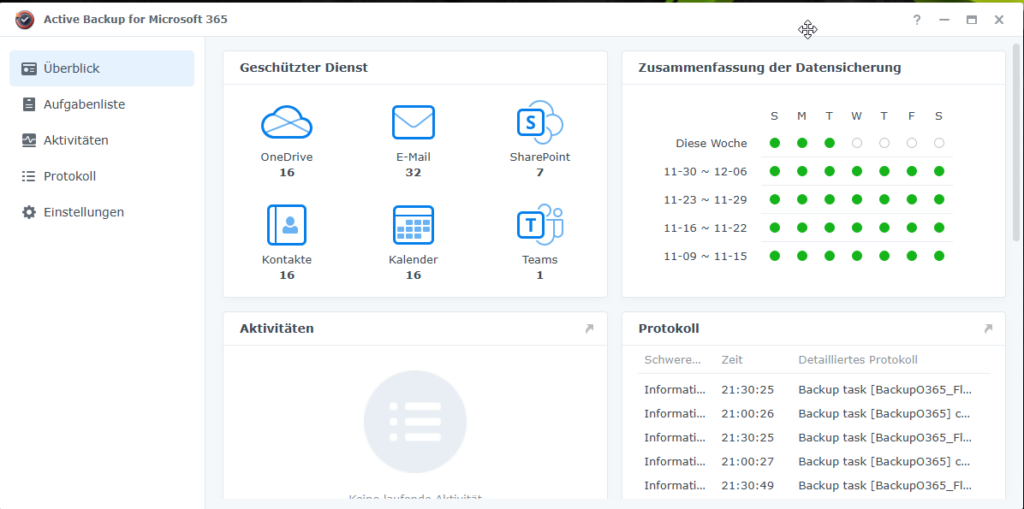1024x509 pixels.
Task: Open Einstellungen in the sidebar
Action: coord(84,212)
